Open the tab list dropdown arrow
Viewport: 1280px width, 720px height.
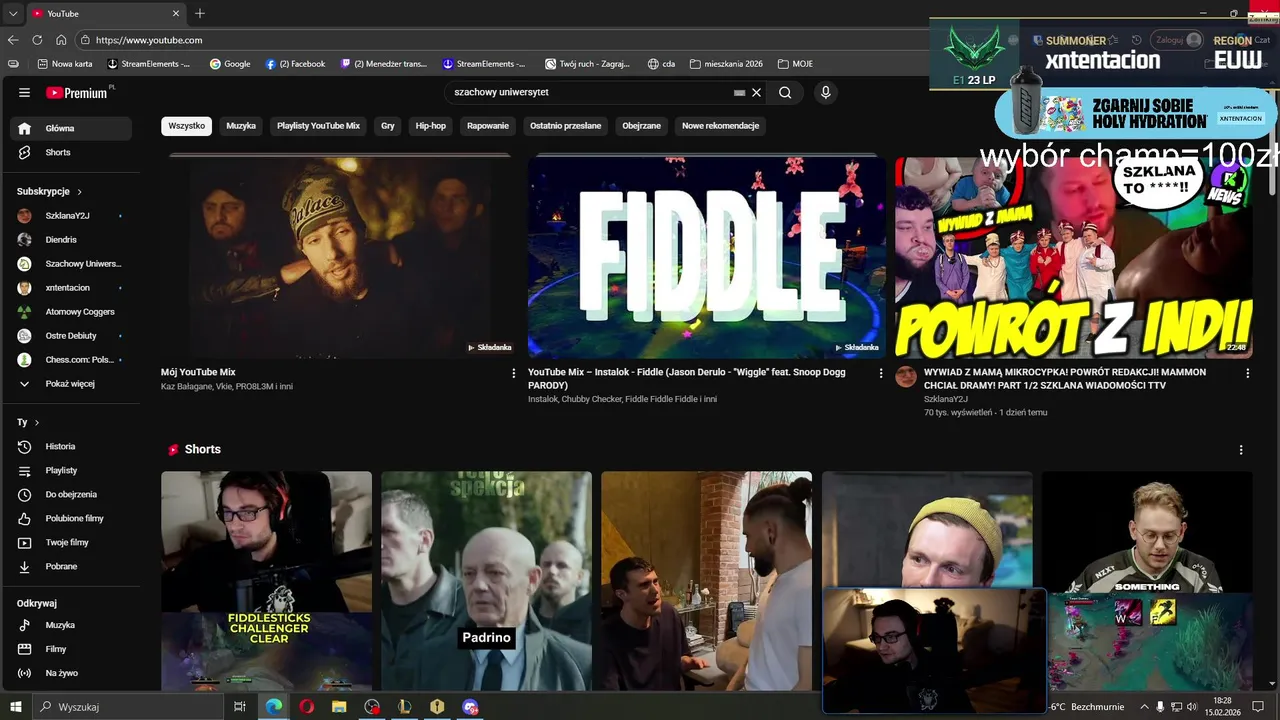tap(12, 13)
